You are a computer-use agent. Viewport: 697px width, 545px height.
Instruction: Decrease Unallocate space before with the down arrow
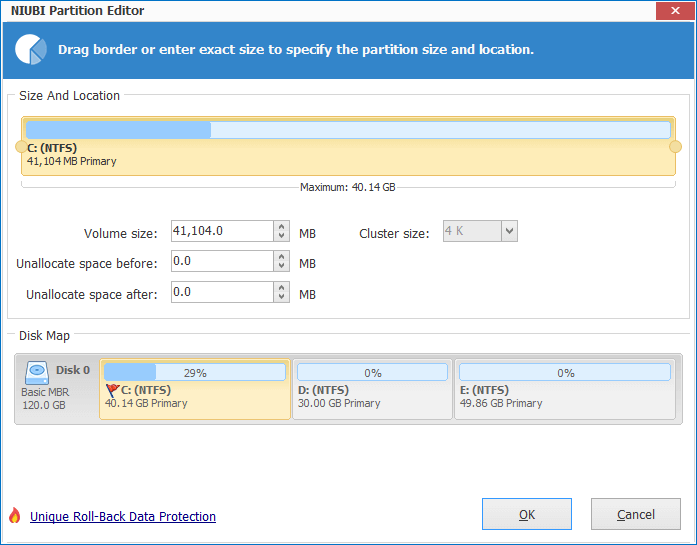(281, 266)
